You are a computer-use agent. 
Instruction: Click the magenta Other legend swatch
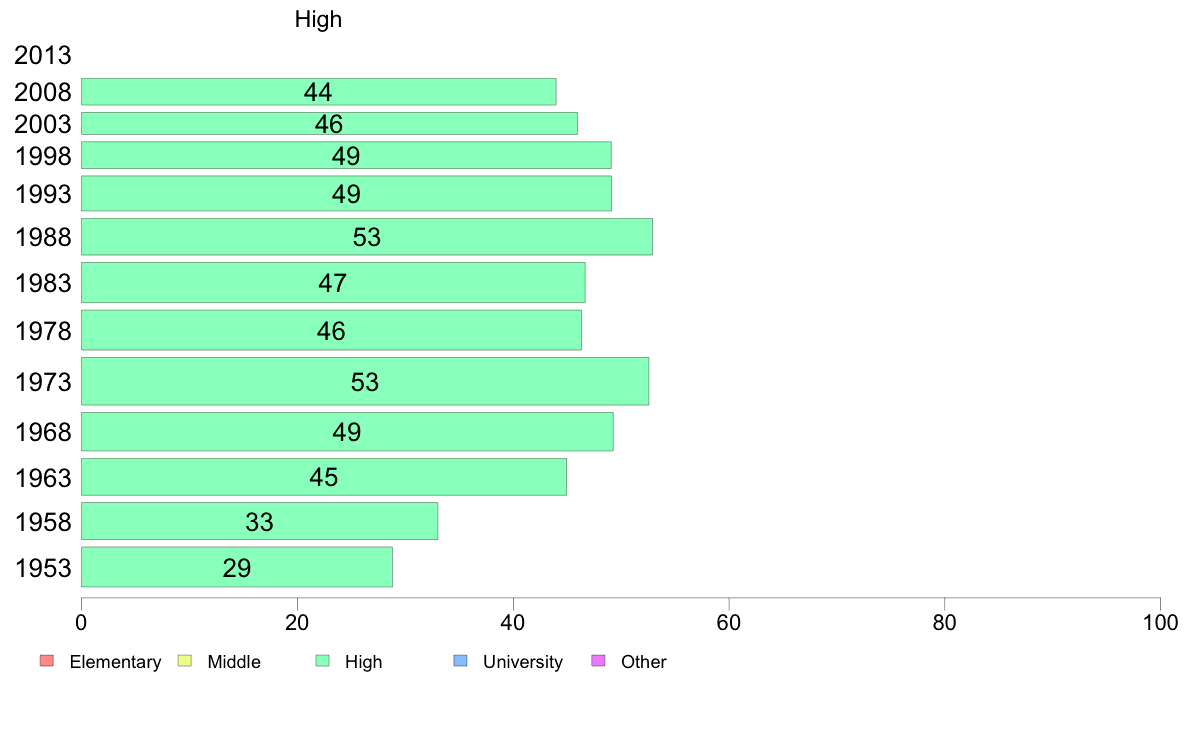point(598,661)
